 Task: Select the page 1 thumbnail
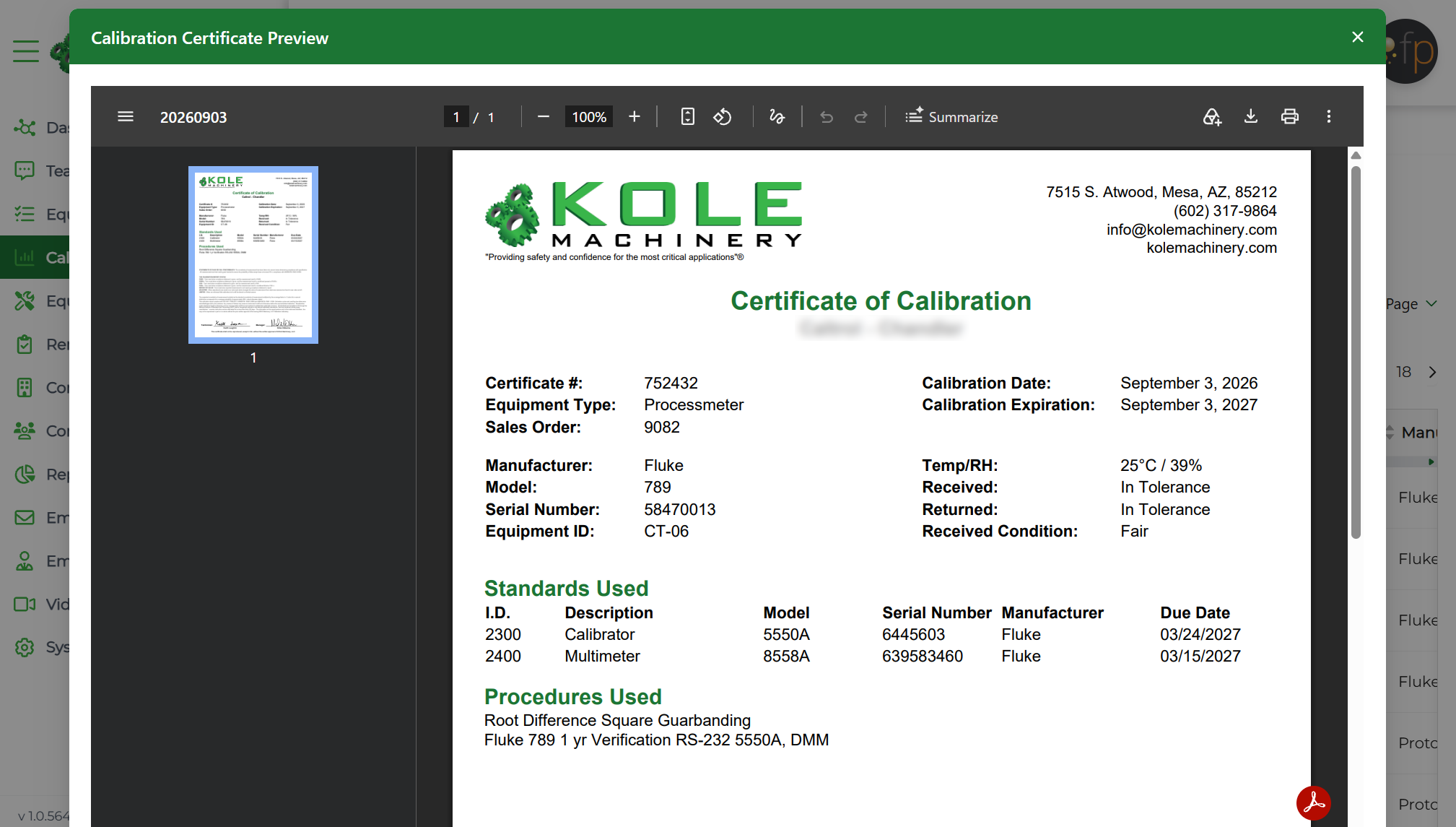253,255
